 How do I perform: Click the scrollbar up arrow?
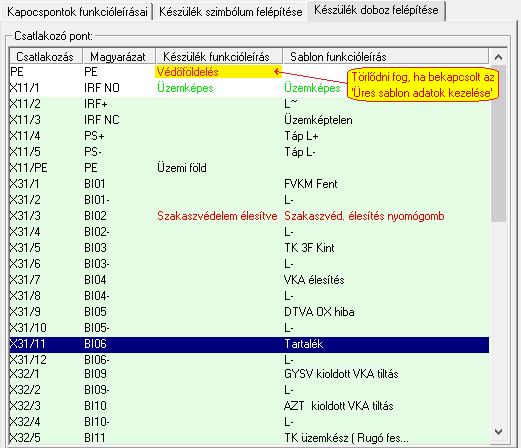pyautogui.click(x=498, y=57)
